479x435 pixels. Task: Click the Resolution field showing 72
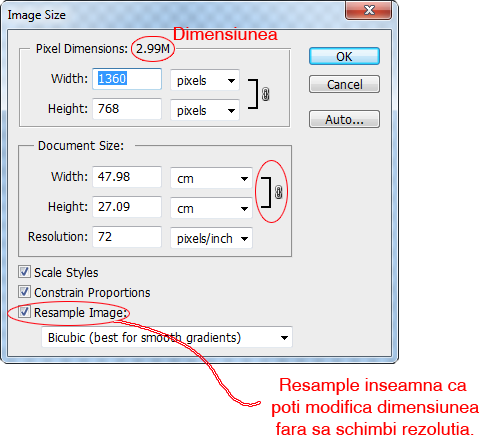[x=127, y=237]
